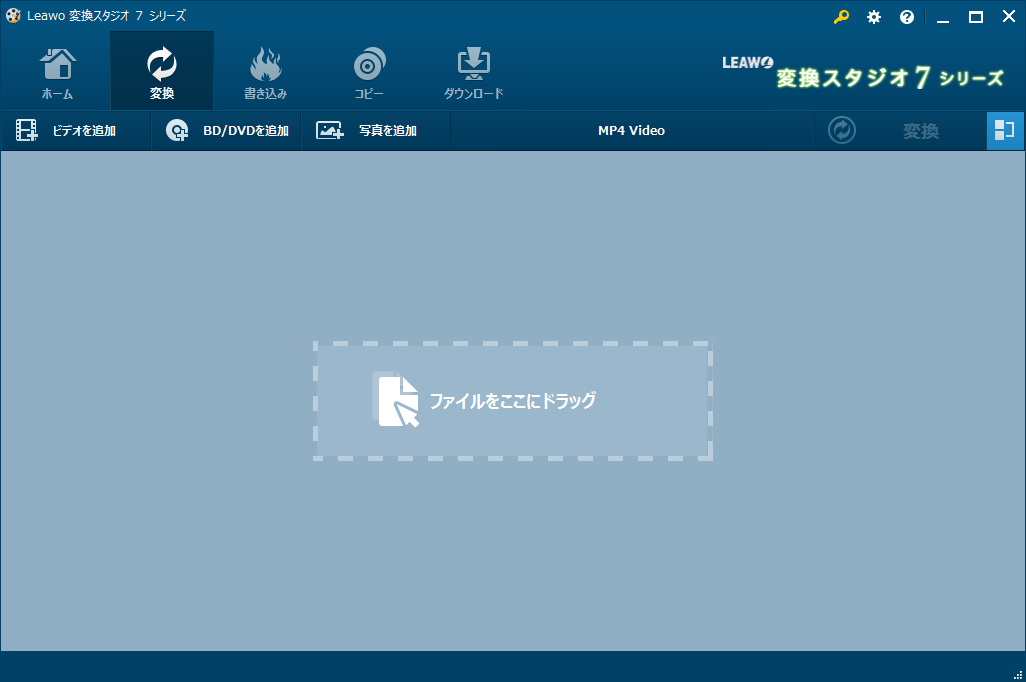This screenshot has height=682, width=1026.
Task: Open settings via the gear icon
Action: (874, 17)
